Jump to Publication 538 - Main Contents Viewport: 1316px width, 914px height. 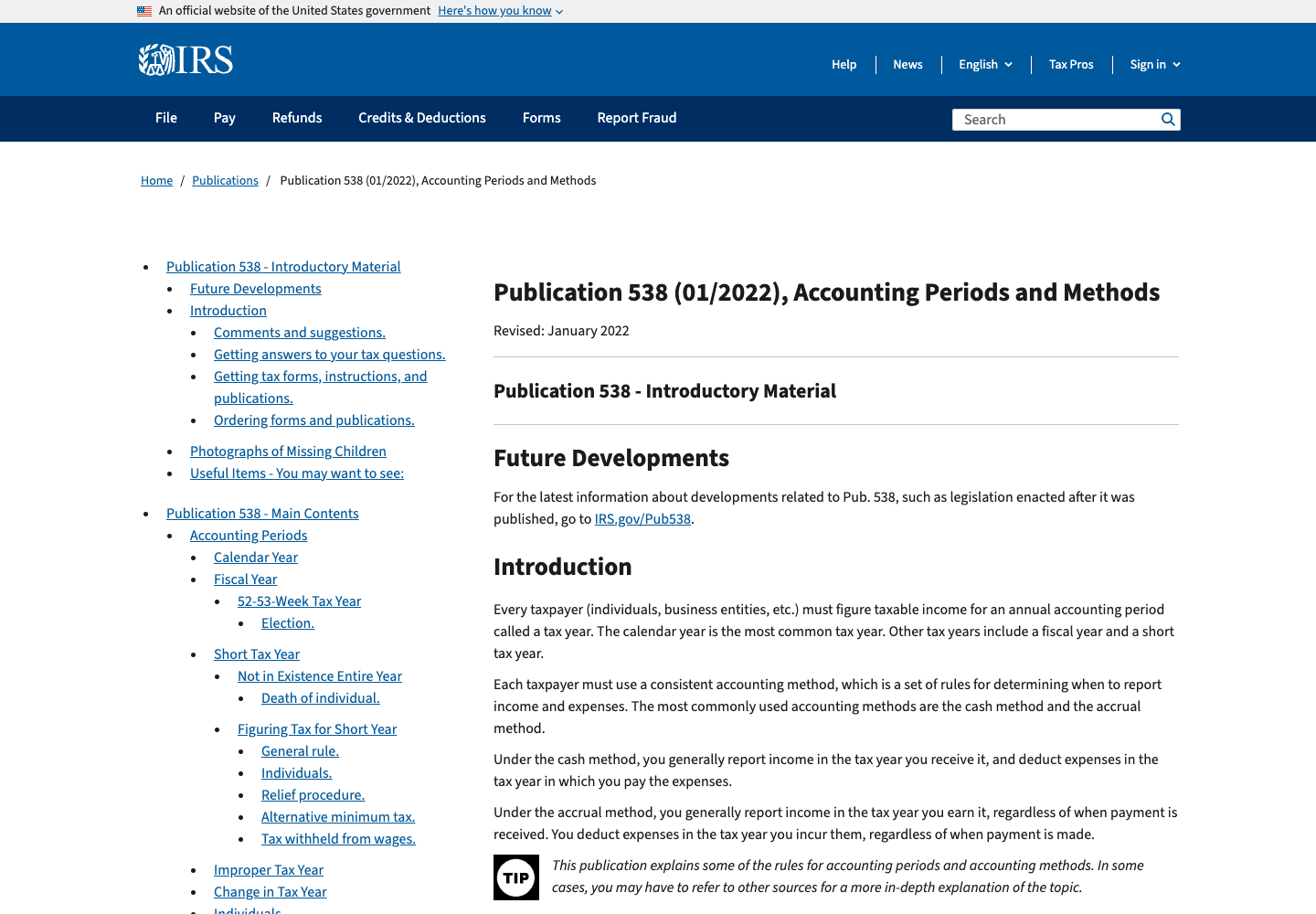pyautogui.click(x=262, y=514)
